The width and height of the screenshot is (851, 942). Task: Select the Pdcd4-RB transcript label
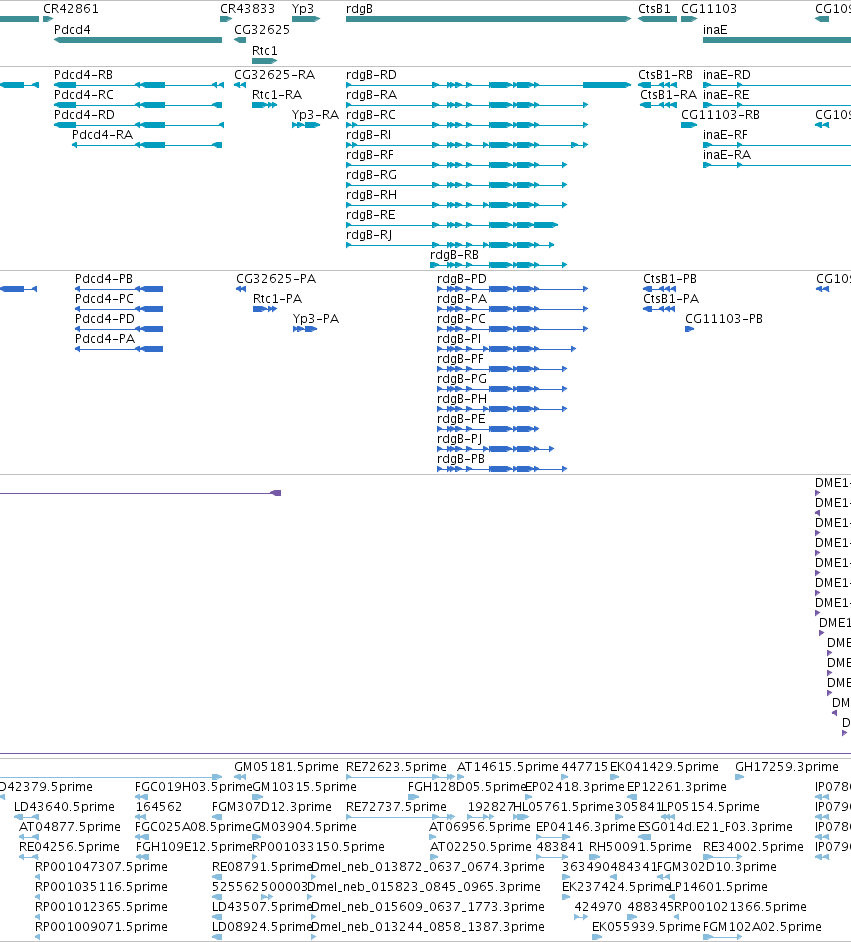point(83,75)
